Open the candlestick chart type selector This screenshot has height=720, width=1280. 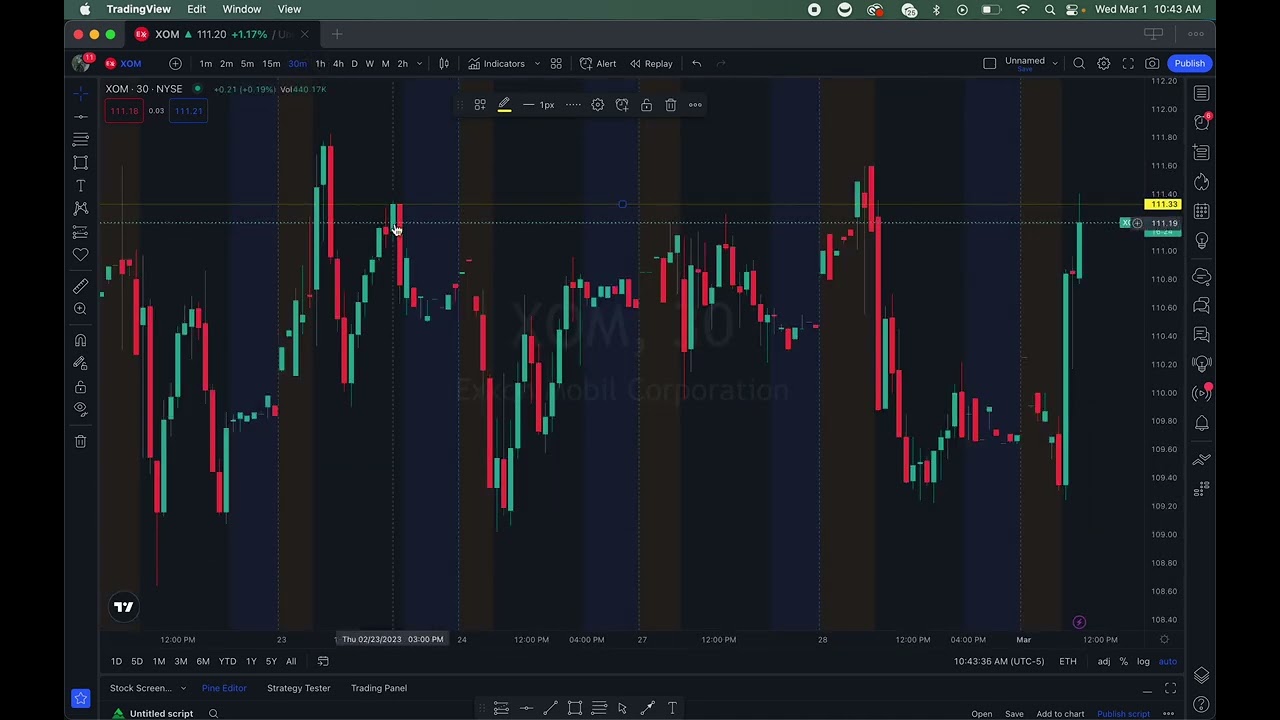(444, 64)
